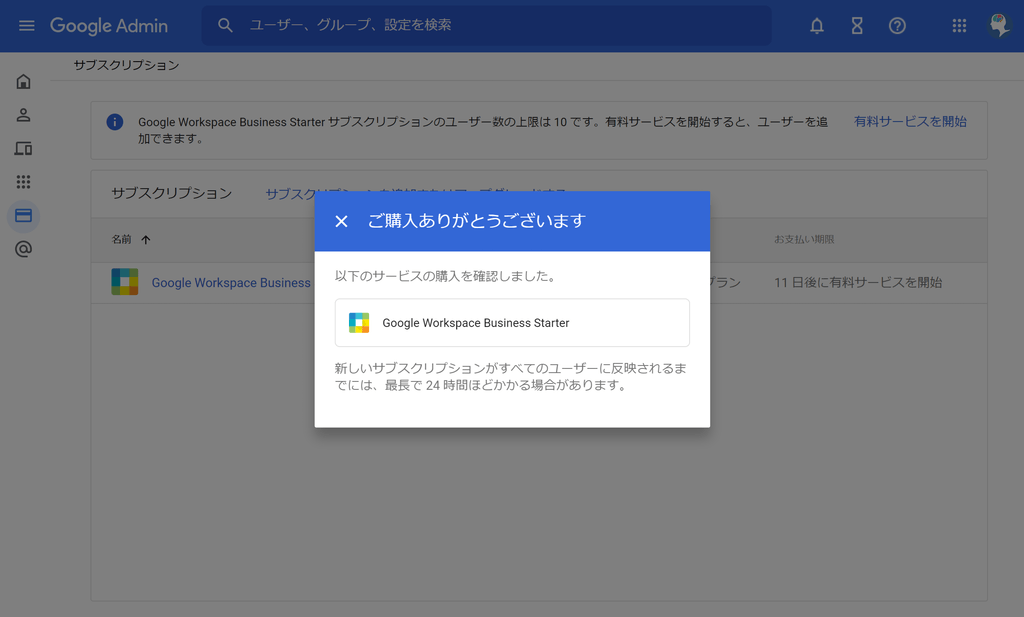1024x617 pixels.
Task: Click the サブスクリプション table heading
Action: pyautogui.click(x=172, y=193)
